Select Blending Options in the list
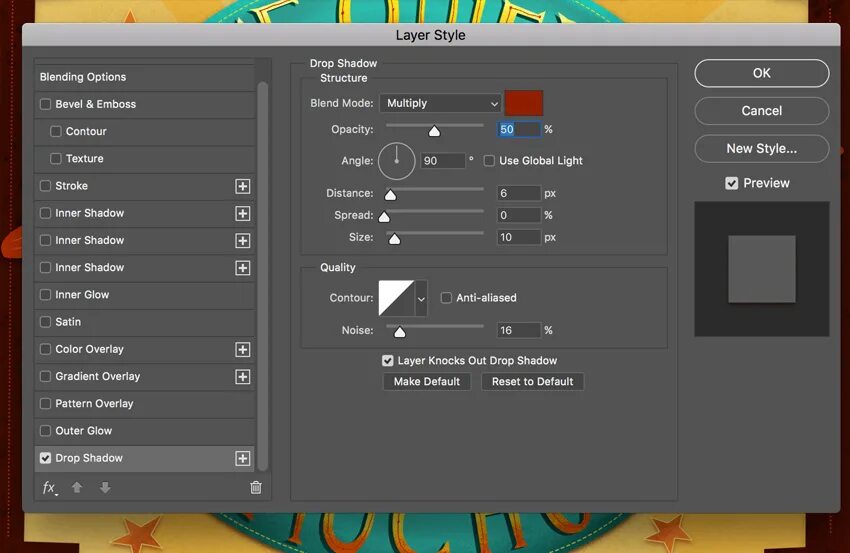 [x=145, y=77]
